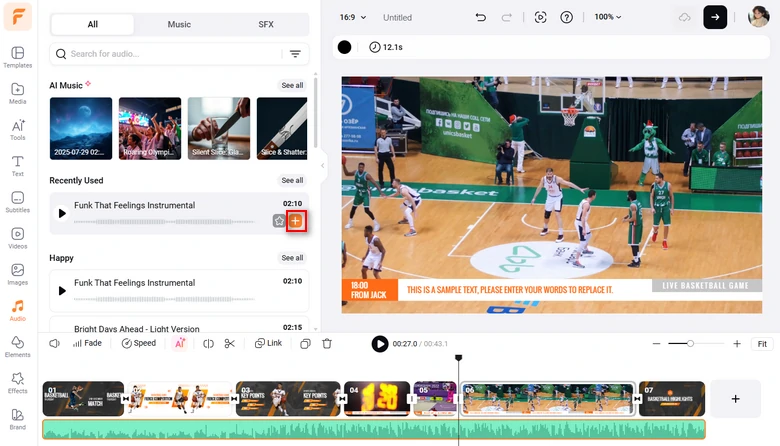
Task: Play the timeline preview
Action: pyautogui.click(x=380, y=344)
